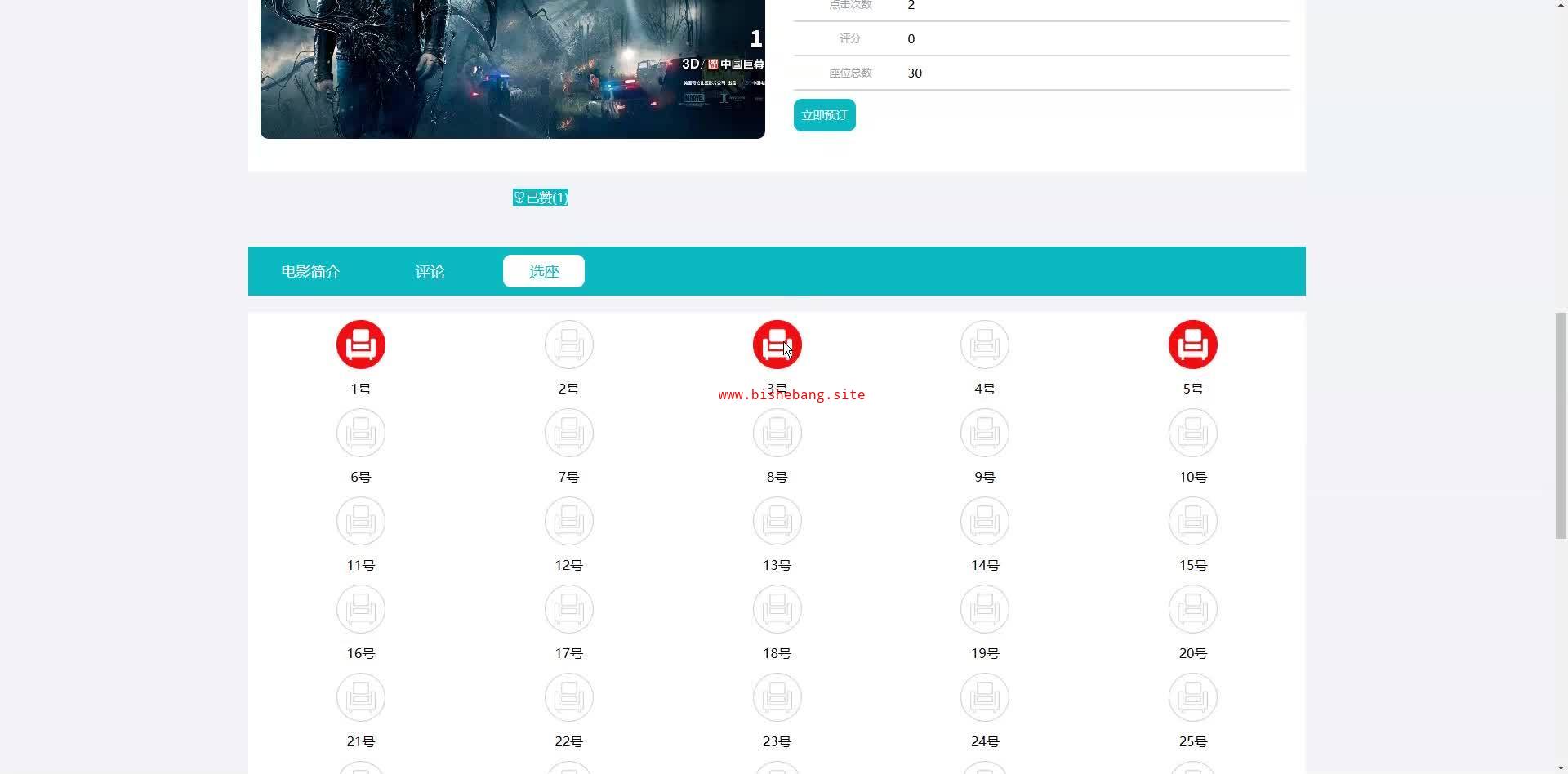Image resolution: width=1568 pixels, height=774 pixels.
Task: Pick seat 20号 icon
Action: (x=1193, y=609)
